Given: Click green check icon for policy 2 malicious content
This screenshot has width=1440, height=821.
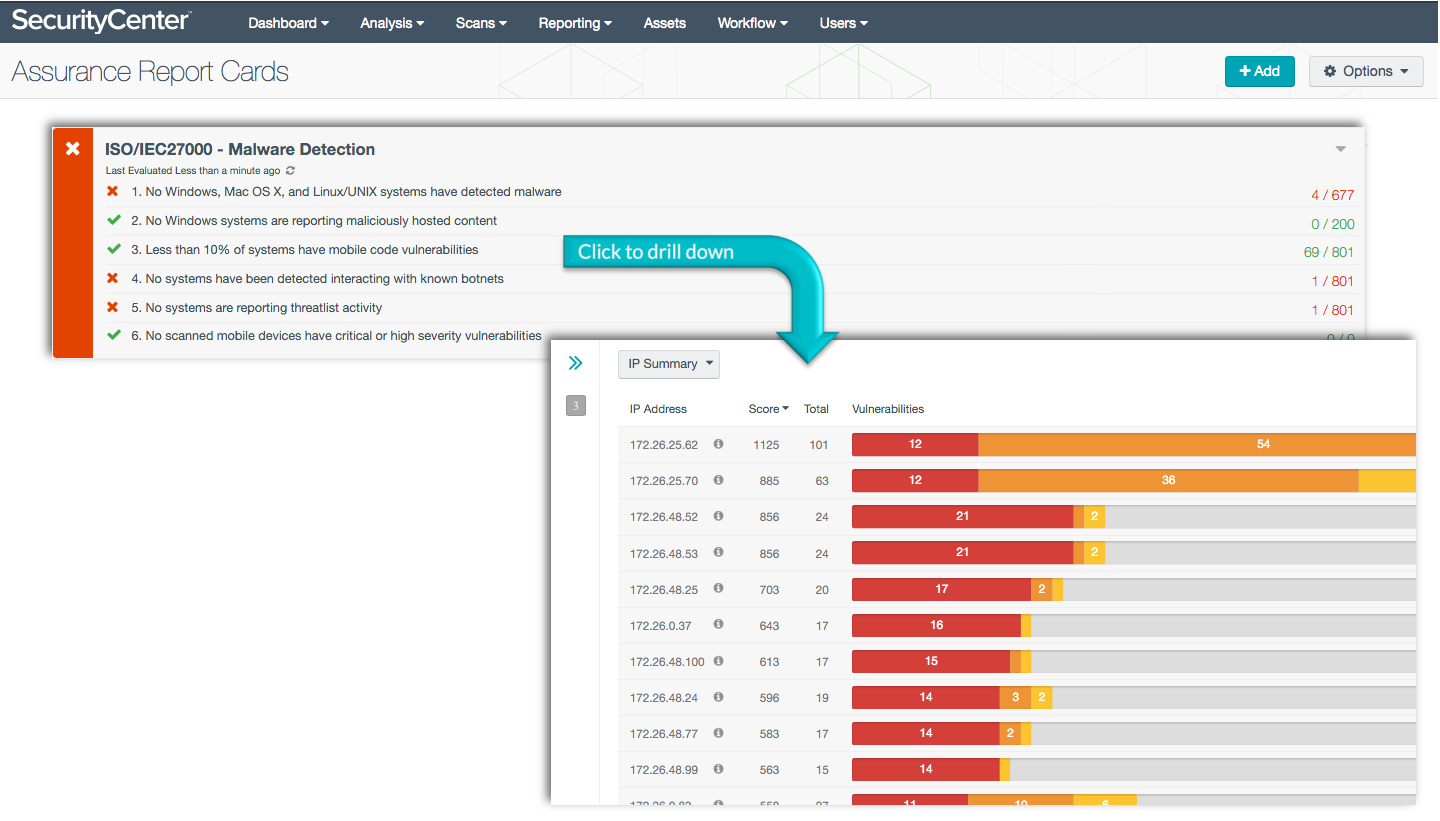Looking at the screenshot, I should [113, 220].
